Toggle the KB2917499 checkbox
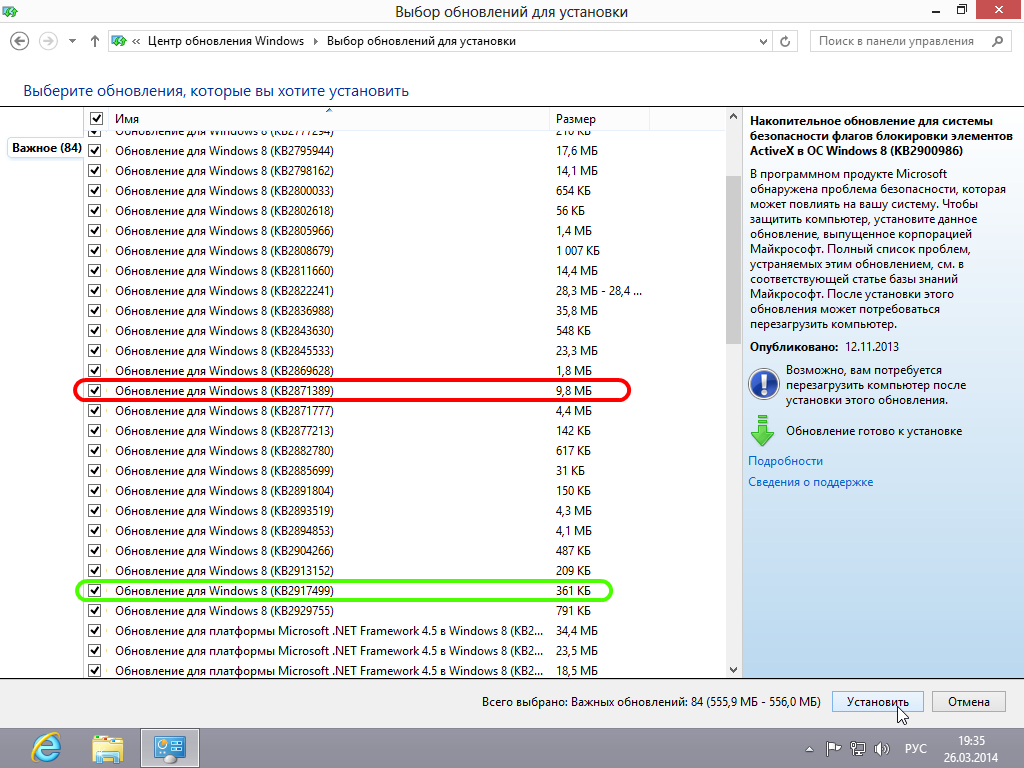 [x=95, y=590]
